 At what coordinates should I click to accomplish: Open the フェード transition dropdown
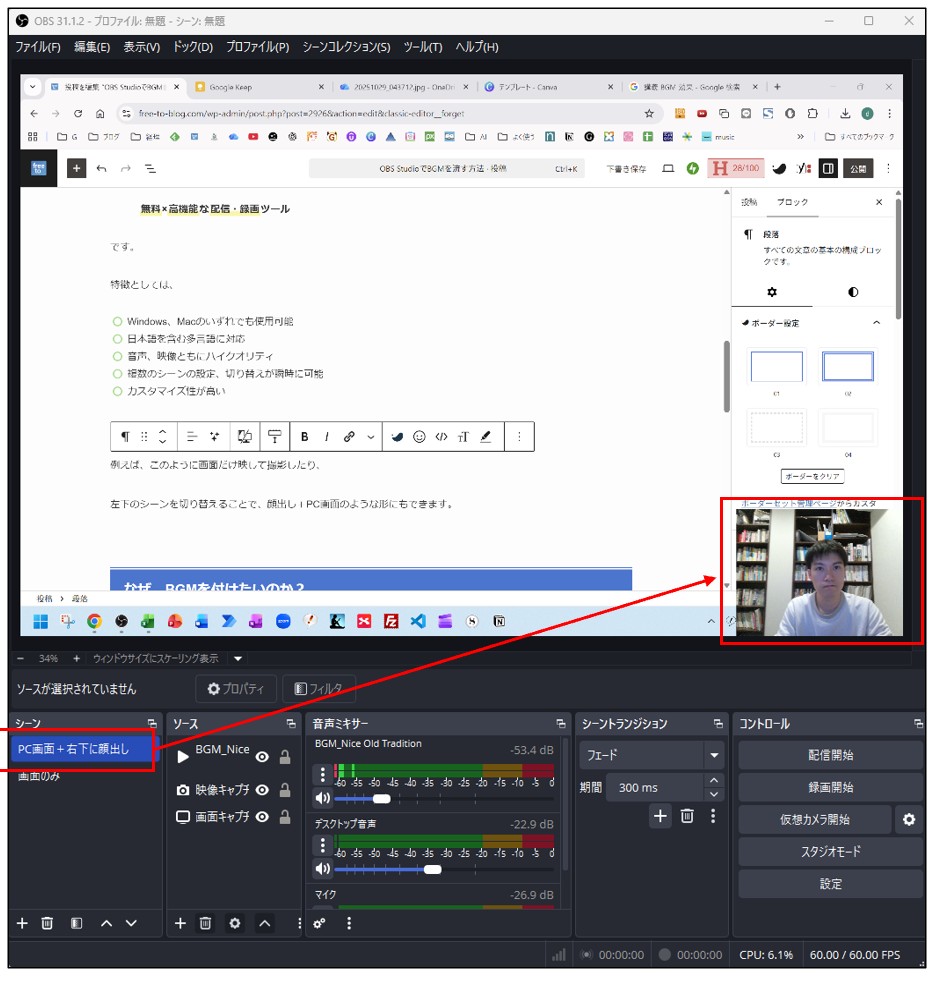(x=714, y=756)
